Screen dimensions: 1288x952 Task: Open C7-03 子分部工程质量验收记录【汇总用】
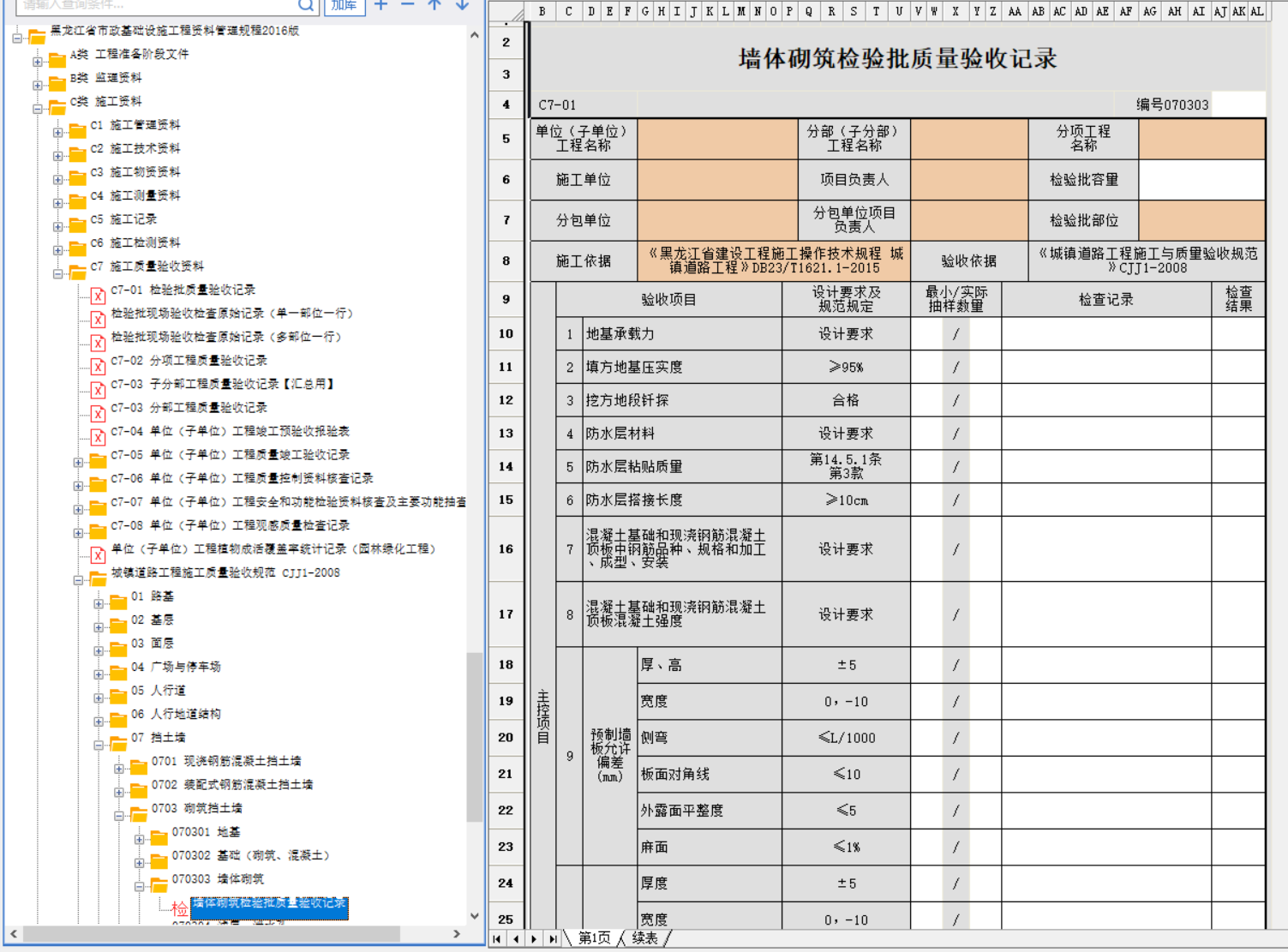(x=223, y=384)
